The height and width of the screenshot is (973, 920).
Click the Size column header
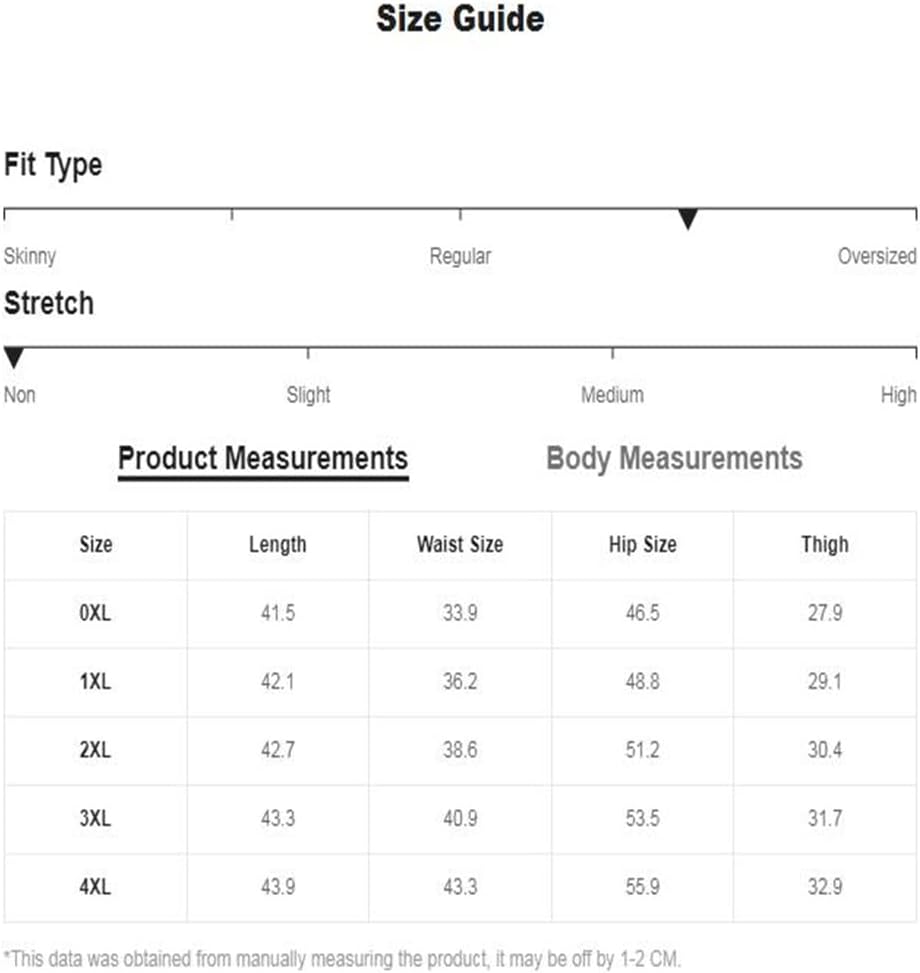click(x=96, y=544)
